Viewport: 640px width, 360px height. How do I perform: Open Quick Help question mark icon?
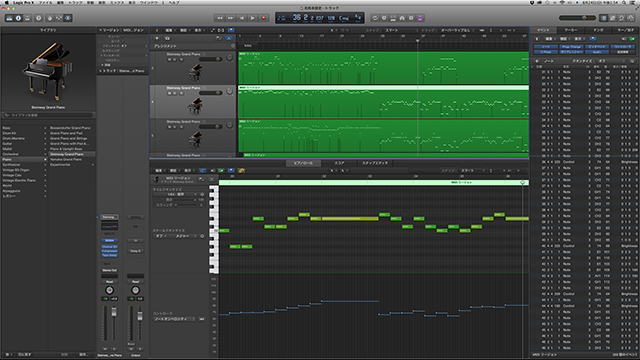(x=38, y=18)
